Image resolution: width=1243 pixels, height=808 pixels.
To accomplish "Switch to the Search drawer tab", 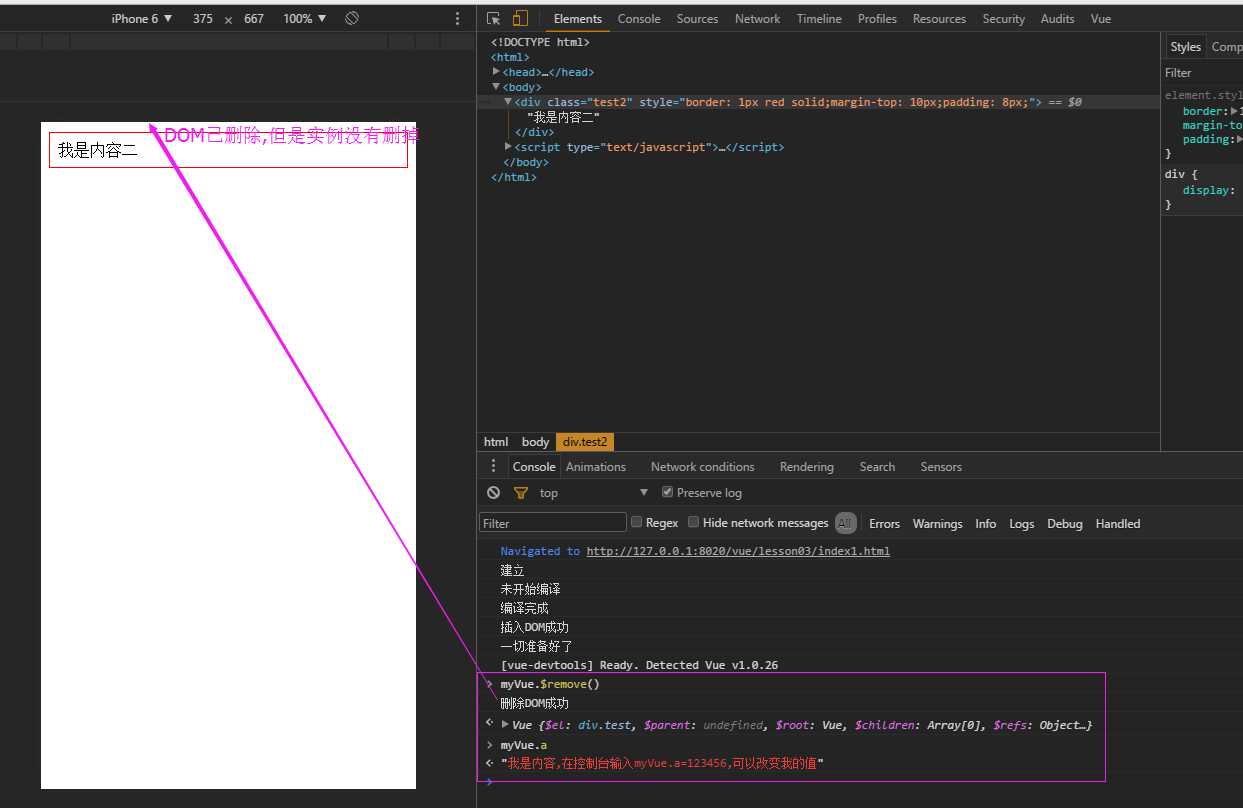I will coord(877,467).
